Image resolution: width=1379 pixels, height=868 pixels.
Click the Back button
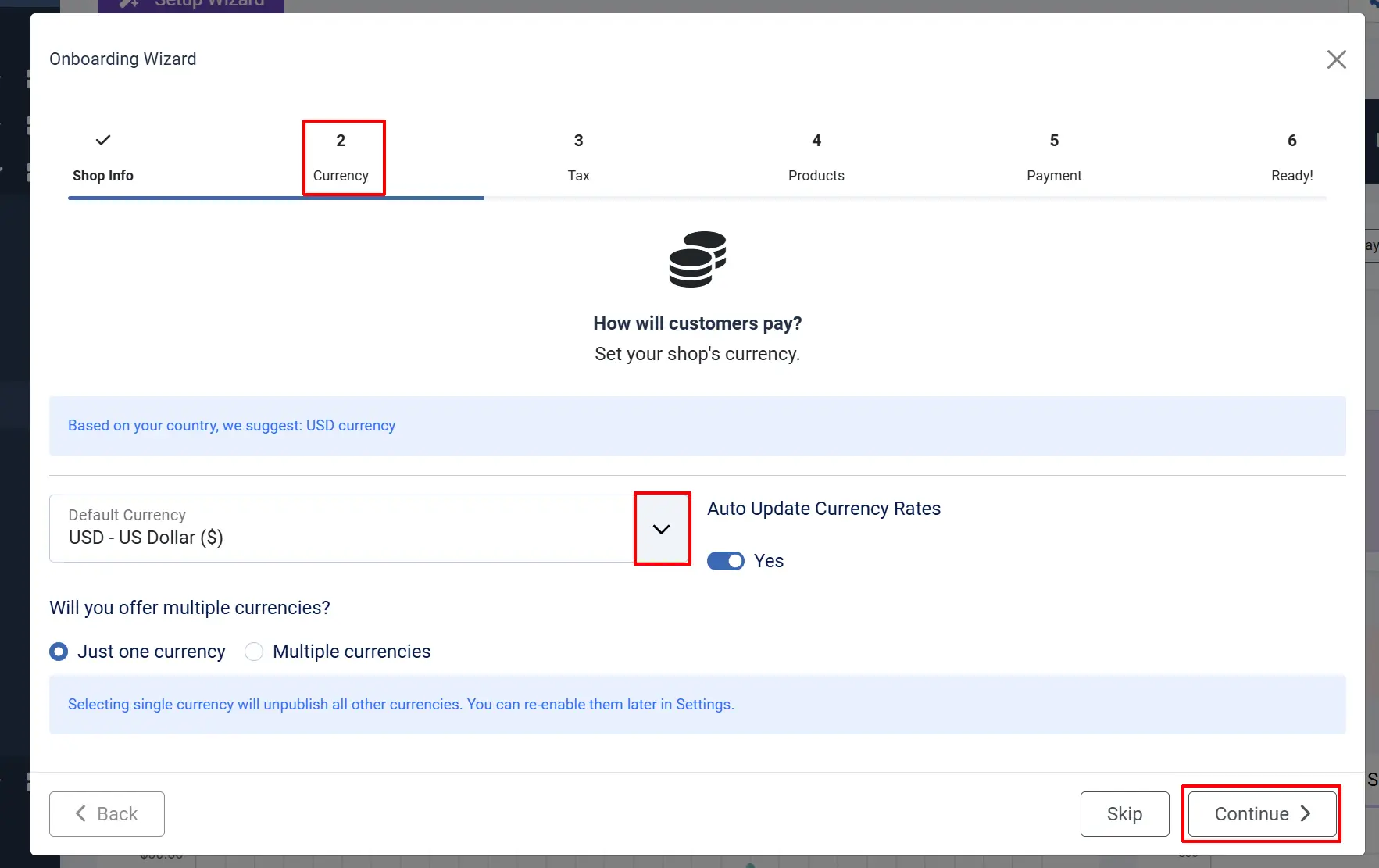pyautogui.click(x=107, y=814)
